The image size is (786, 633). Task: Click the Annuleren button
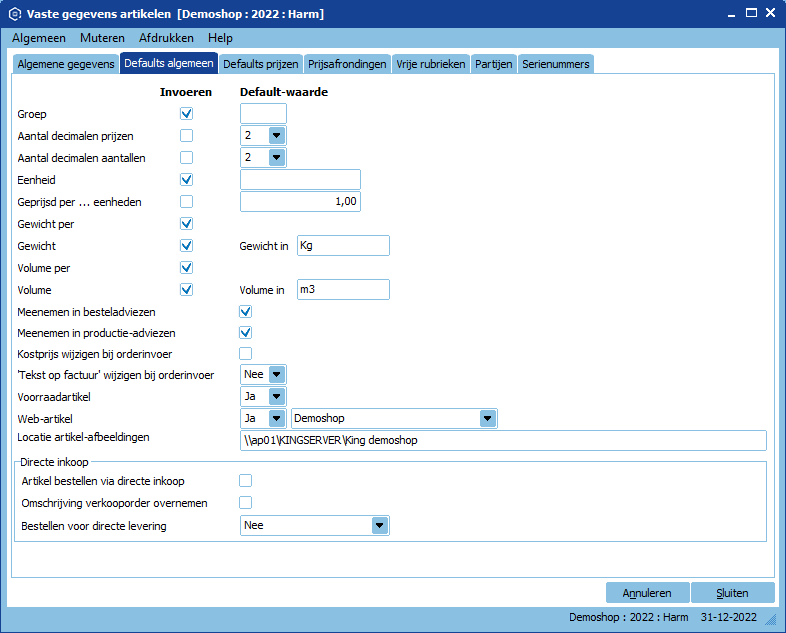pos(646,593)
